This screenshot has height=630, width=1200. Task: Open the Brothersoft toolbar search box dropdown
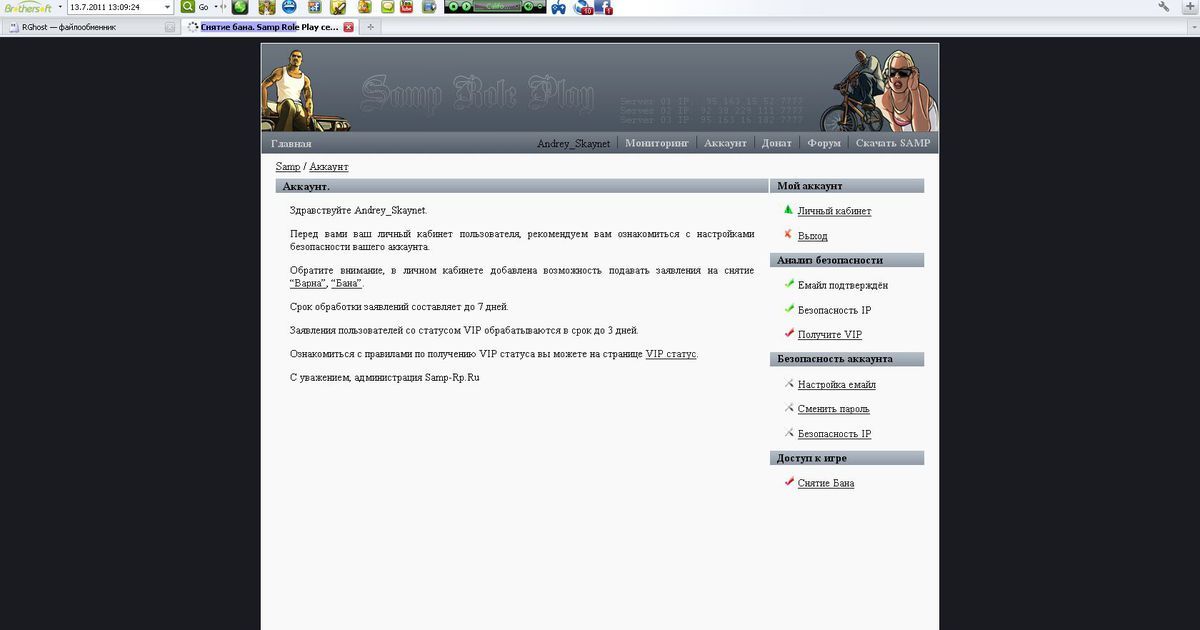(x=167, y=7)
